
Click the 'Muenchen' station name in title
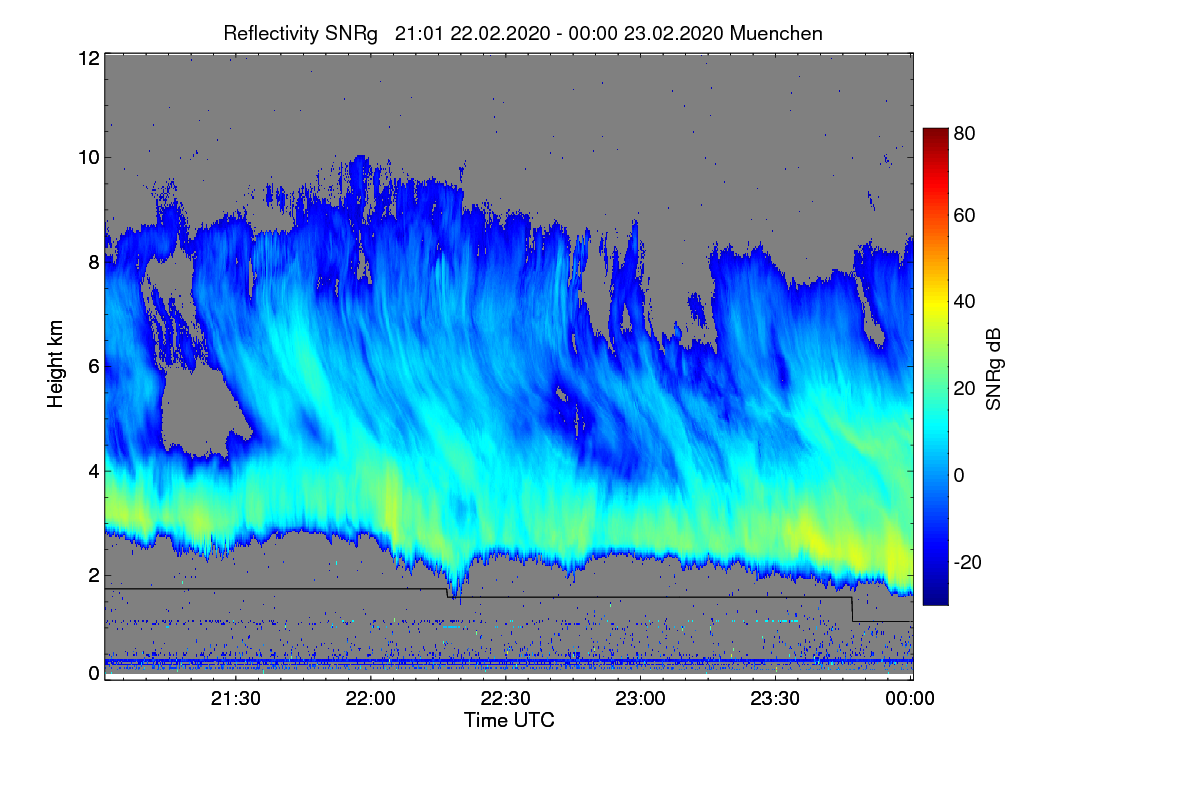pos(776,33)
